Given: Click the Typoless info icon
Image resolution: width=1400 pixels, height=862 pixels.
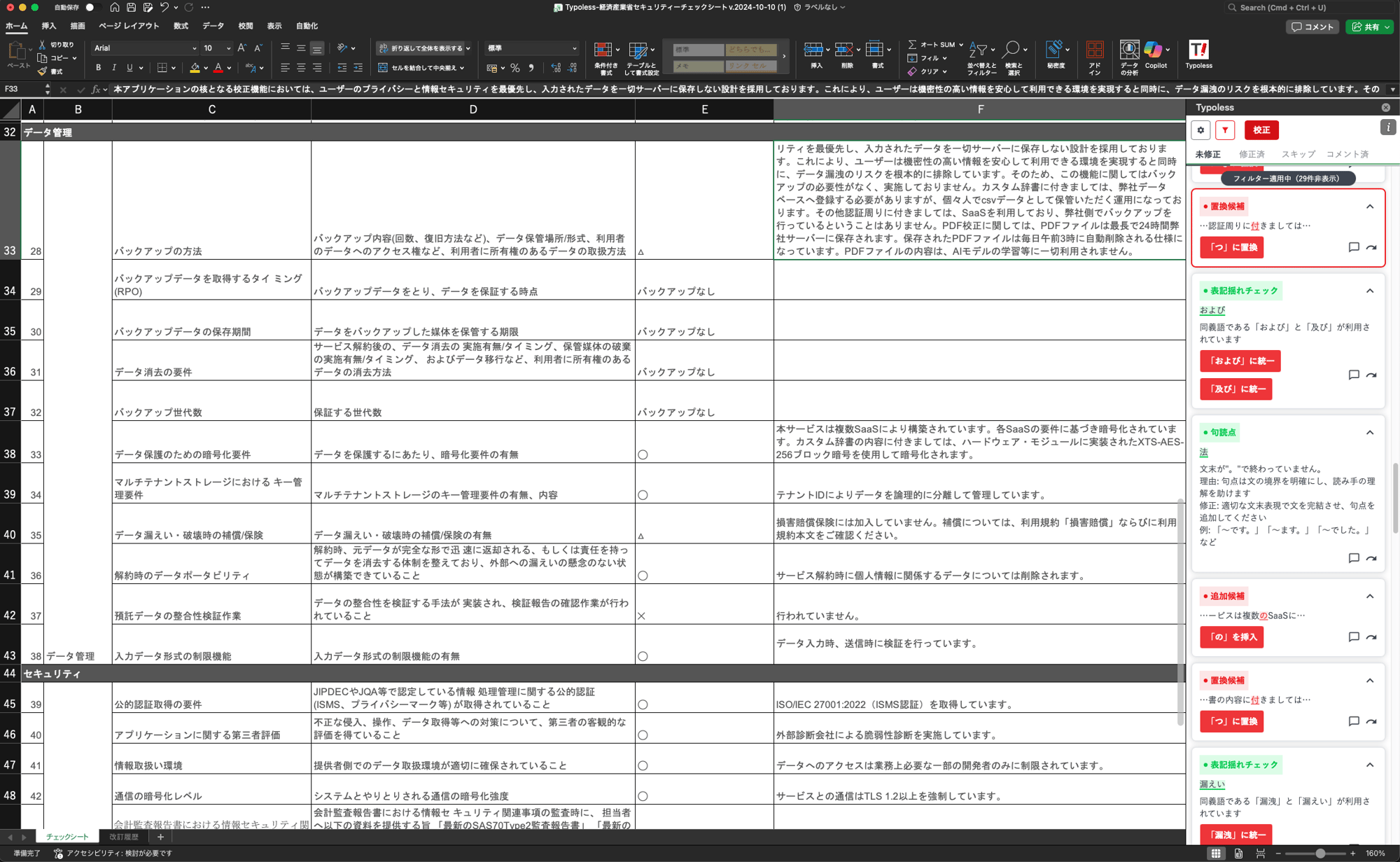Looking at the screenshot, I should click(1387, 127).
